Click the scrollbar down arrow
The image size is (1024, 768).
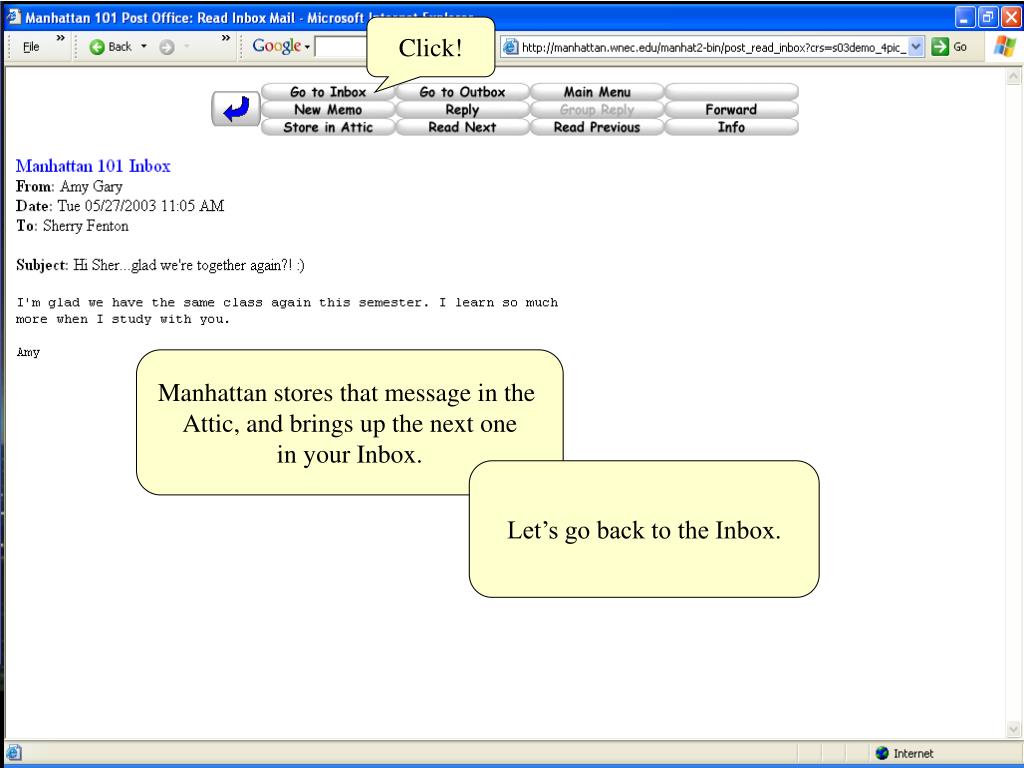click(x=1013, y=728)
